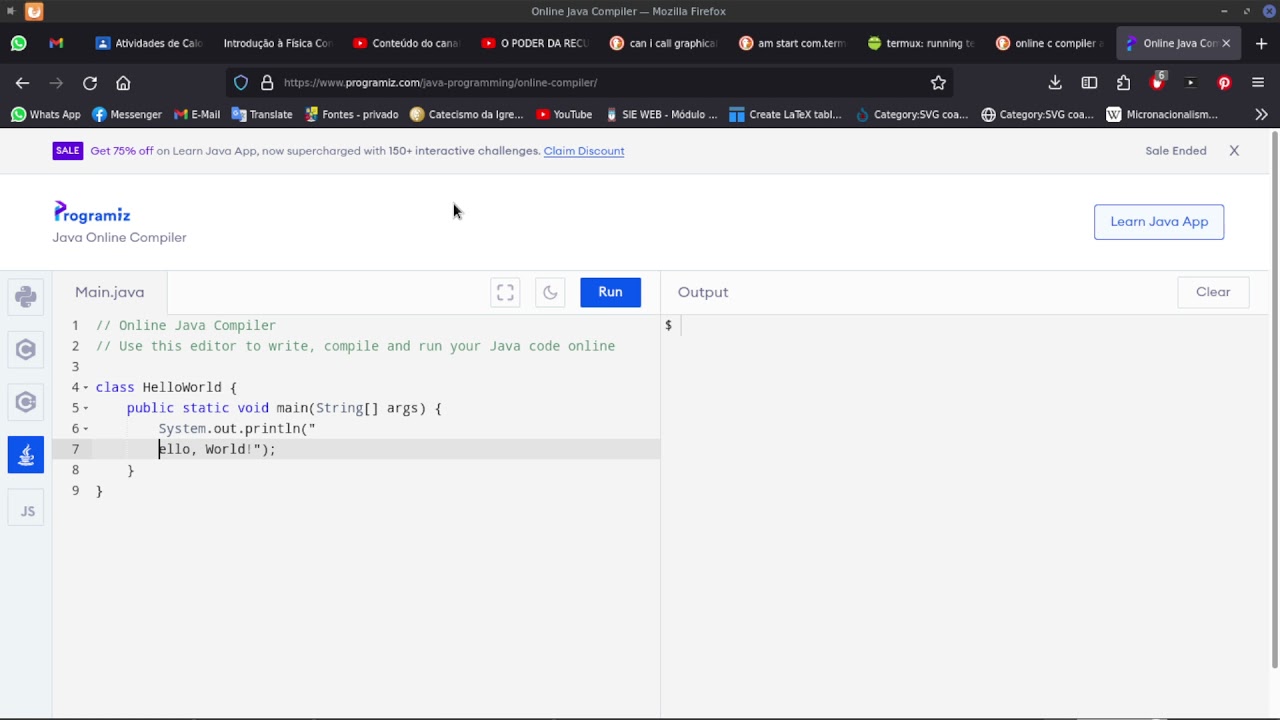Bookmark this page with star
Viewport: 1280px width, 720px height.
(x=938, y=83)
